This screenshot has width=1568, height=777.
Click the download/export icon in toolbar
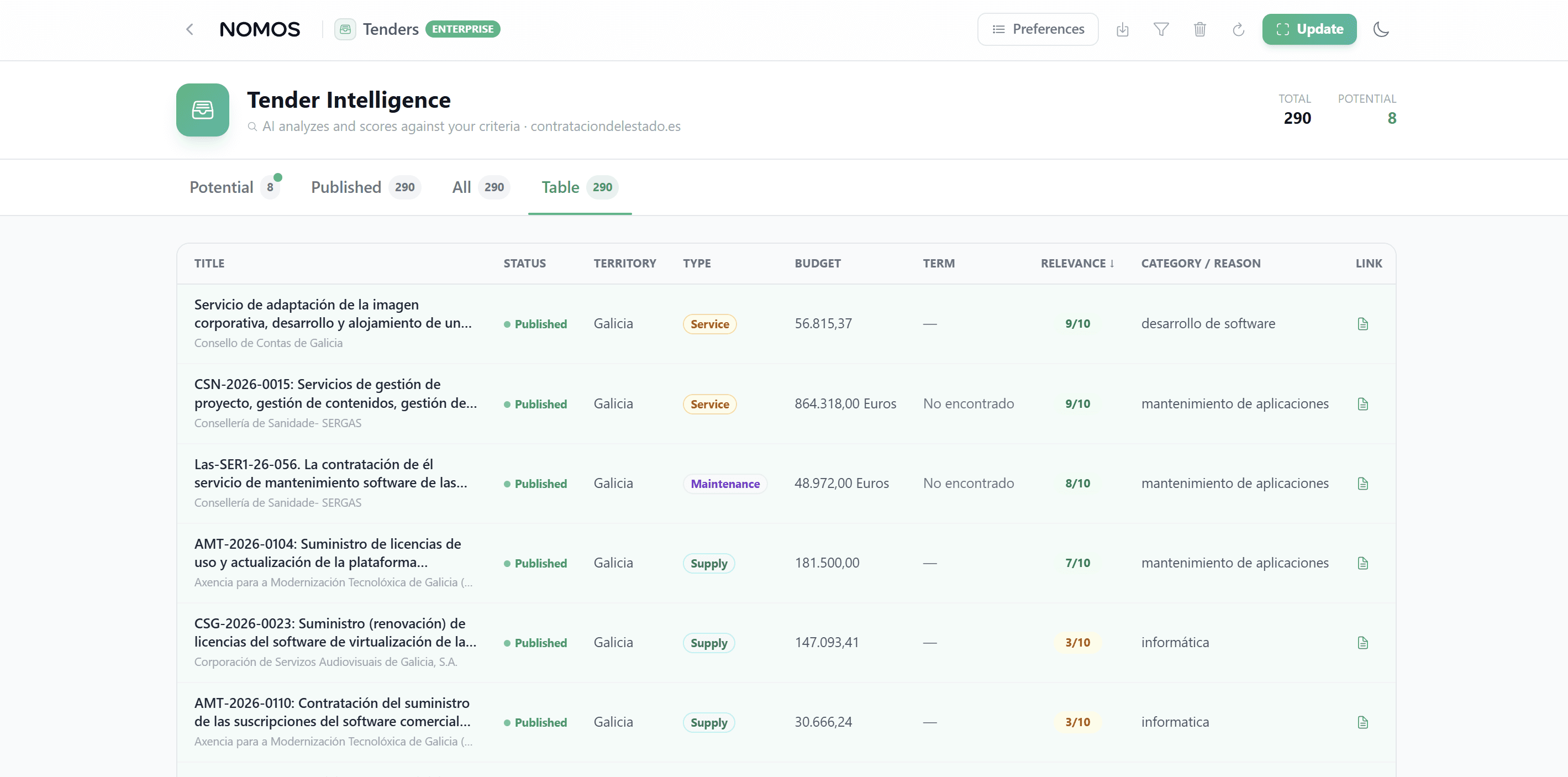pyautogui.click(x=1123, y=29)
